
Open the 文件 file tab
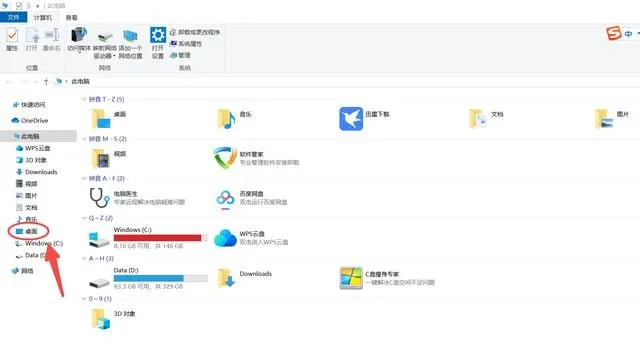[13, 17]
